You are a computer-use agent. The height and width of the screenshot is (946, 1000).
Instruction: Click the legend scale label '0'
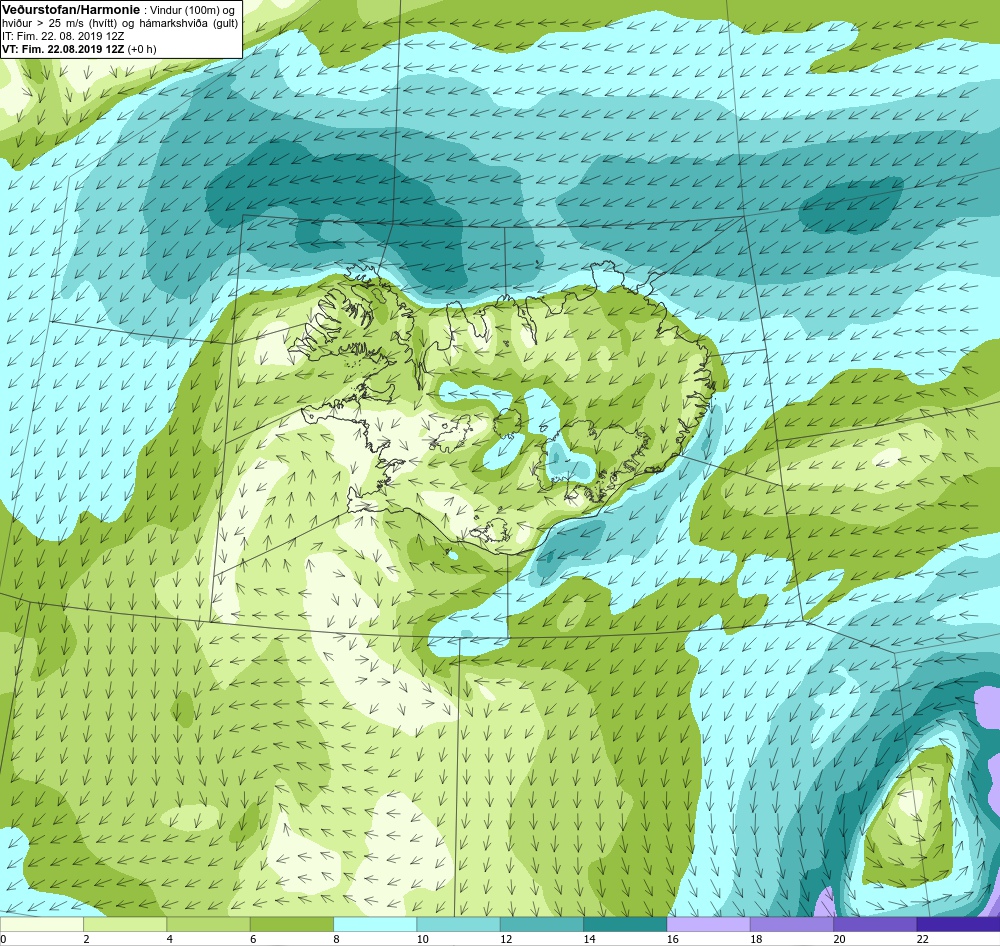(3, 938)
